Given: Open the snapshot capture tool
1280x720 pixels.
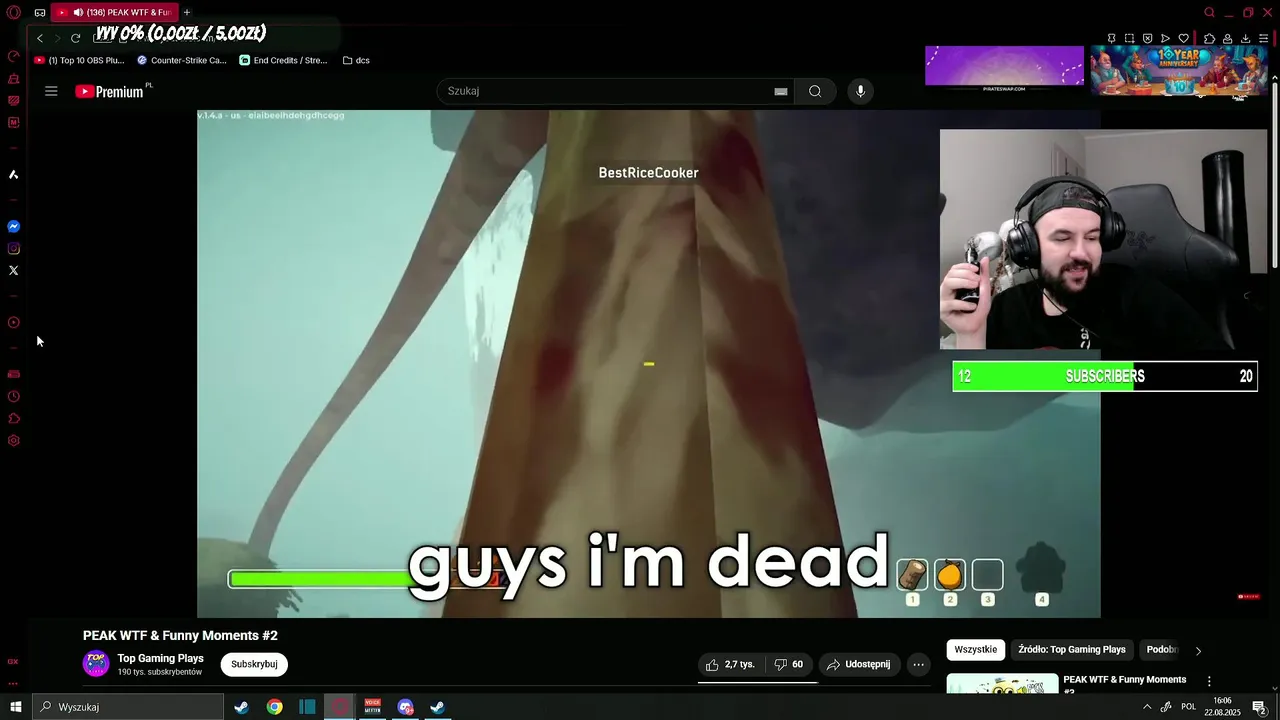Looking at the screenshot, I should 1129,38.
